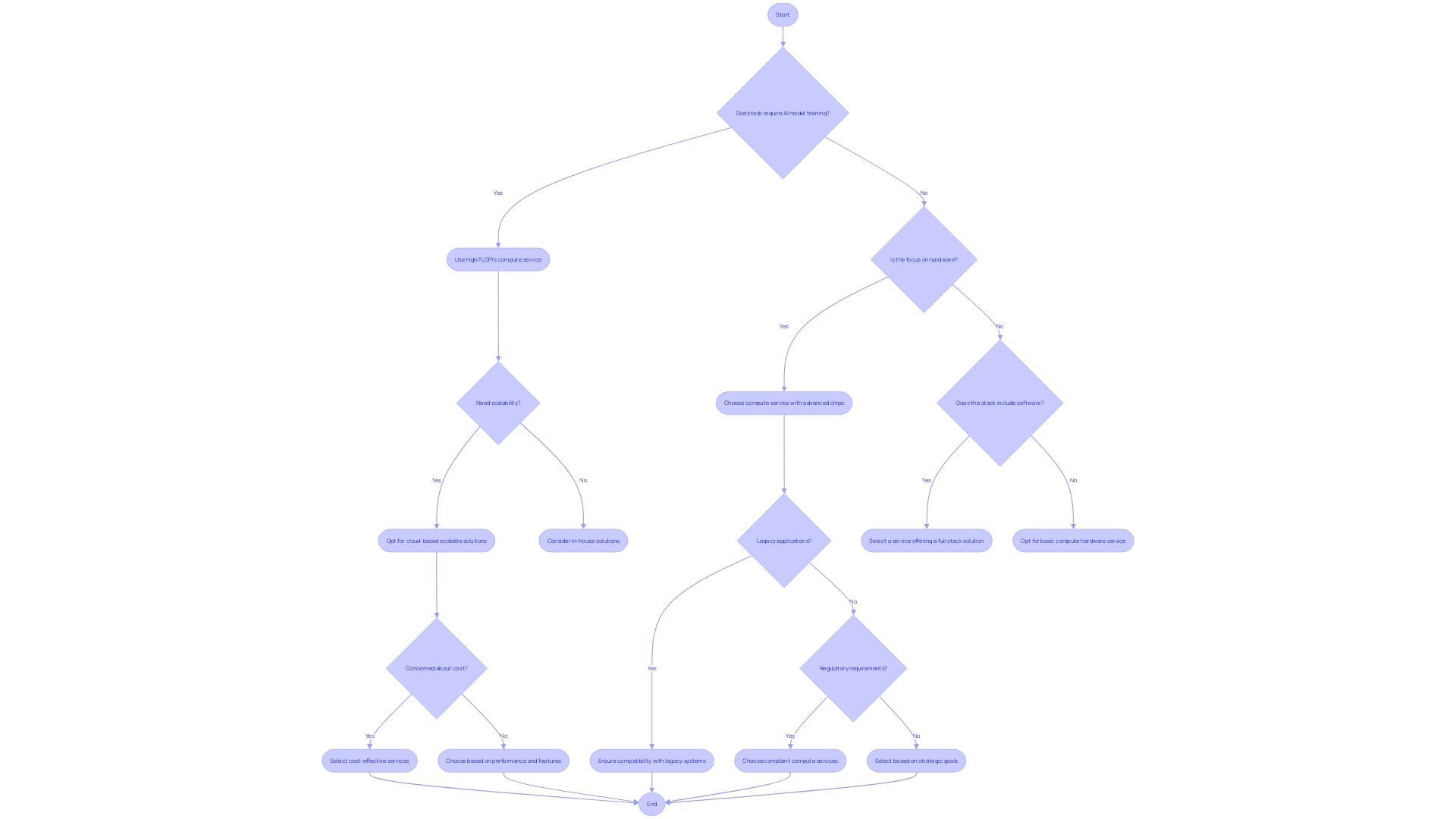Image resolution: width=1456 pixels, height=819 pixels.
Task: Select 'Regulatory requirements?' decision node
Action: coord(854,668)
